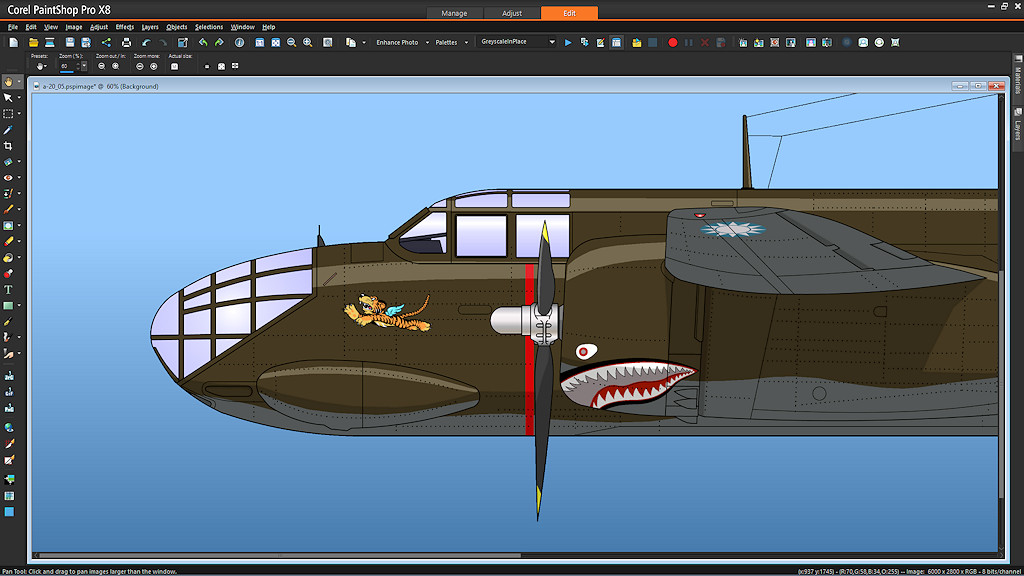The image size is (1024, 576).
Task: Click the Edit selected script icon
Action: pyautogui.click(x=600, y=42)
